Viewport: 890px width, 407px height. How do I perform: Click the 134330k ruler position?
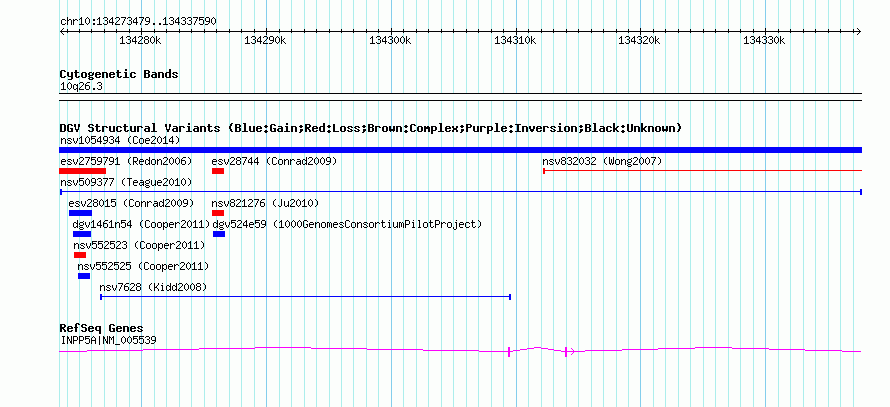coord(765,40)
